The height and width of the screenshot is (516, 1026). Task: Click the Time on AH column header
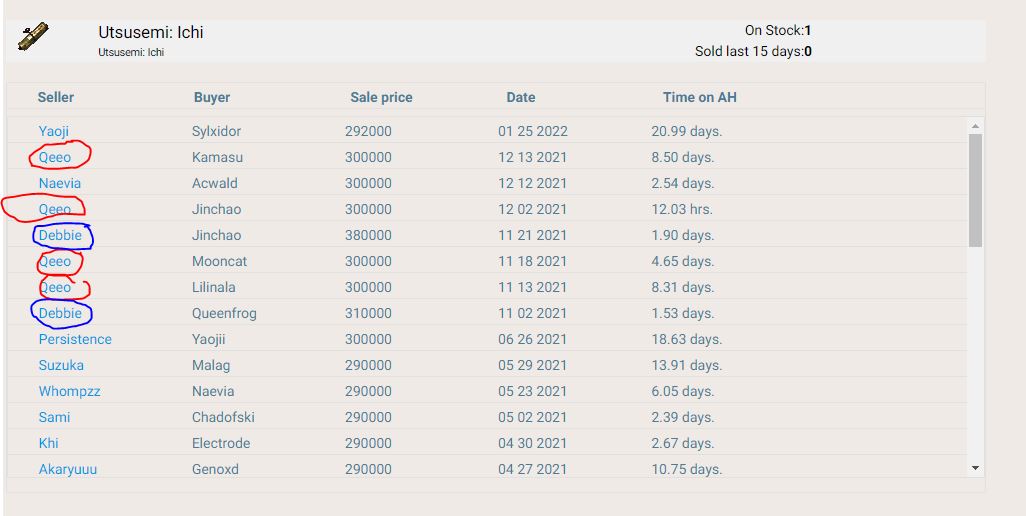699,97
